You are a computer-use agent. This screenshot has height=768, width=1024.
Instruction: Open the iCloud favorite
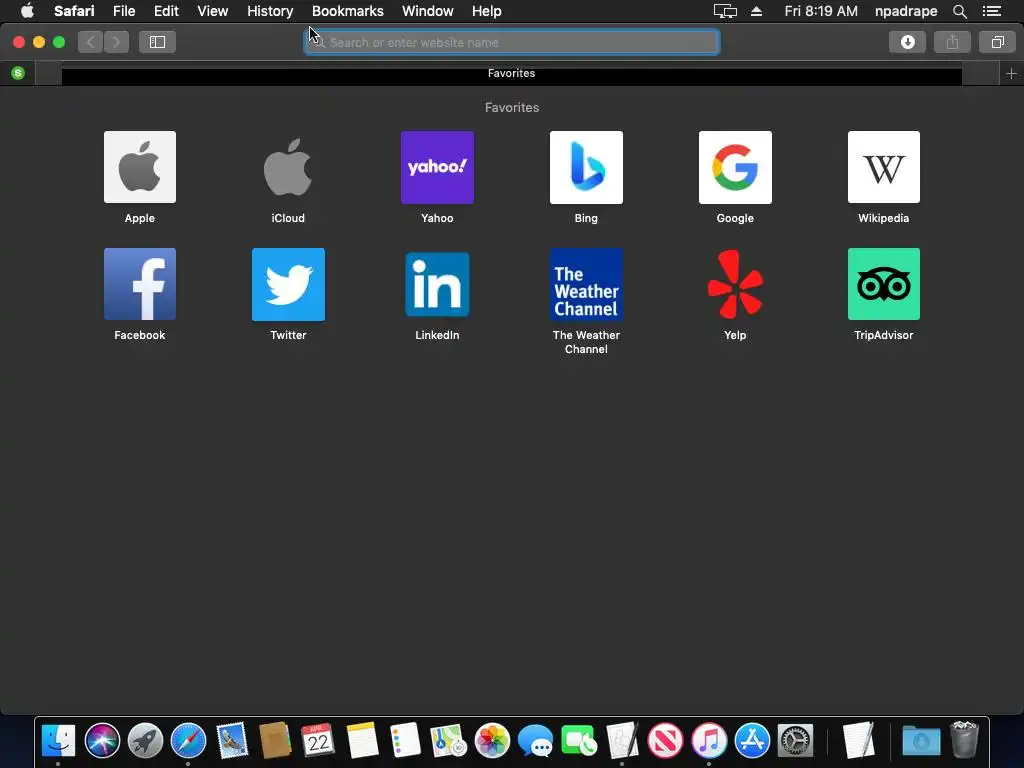(x=288, y=167)
